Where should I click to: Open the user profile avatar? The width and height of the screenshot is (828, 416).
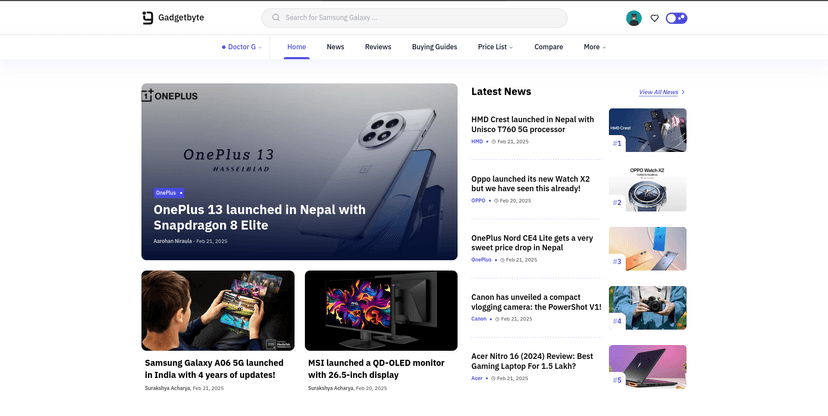(x=633, y=18)
